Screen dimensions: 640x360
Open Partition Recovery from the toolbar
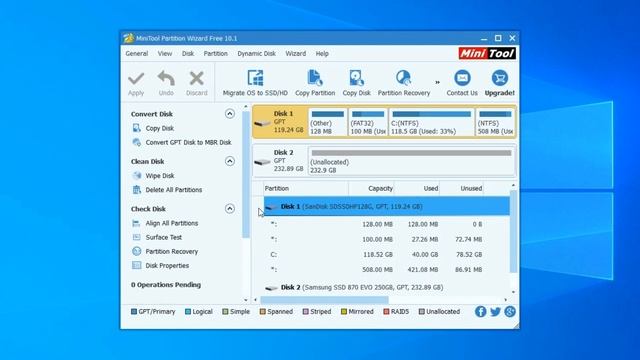[x=404, y=83]
